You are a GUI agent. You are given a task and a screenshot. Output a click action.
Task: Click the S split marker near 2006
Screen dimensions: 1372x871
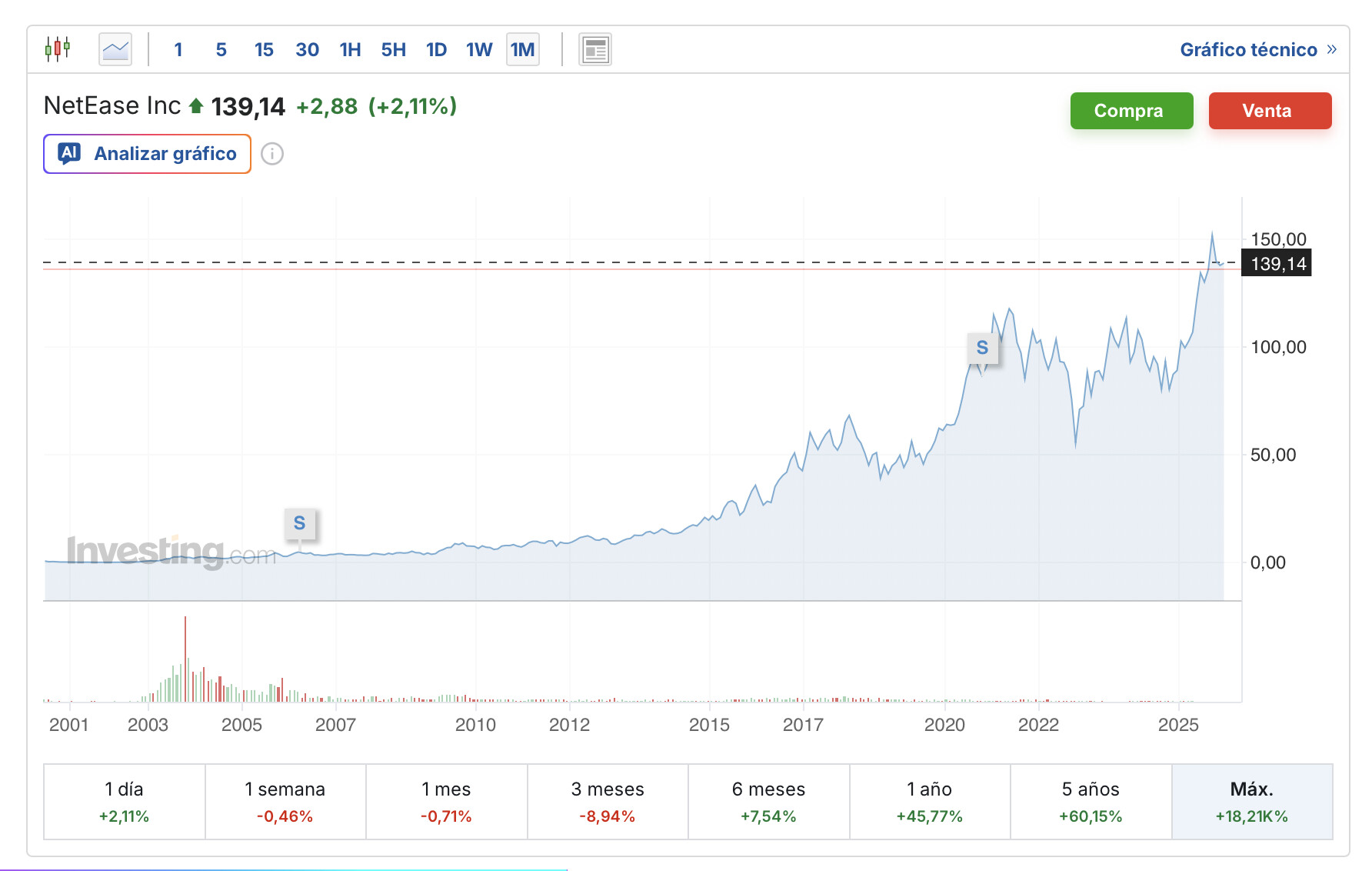click(x=300, y=523)
